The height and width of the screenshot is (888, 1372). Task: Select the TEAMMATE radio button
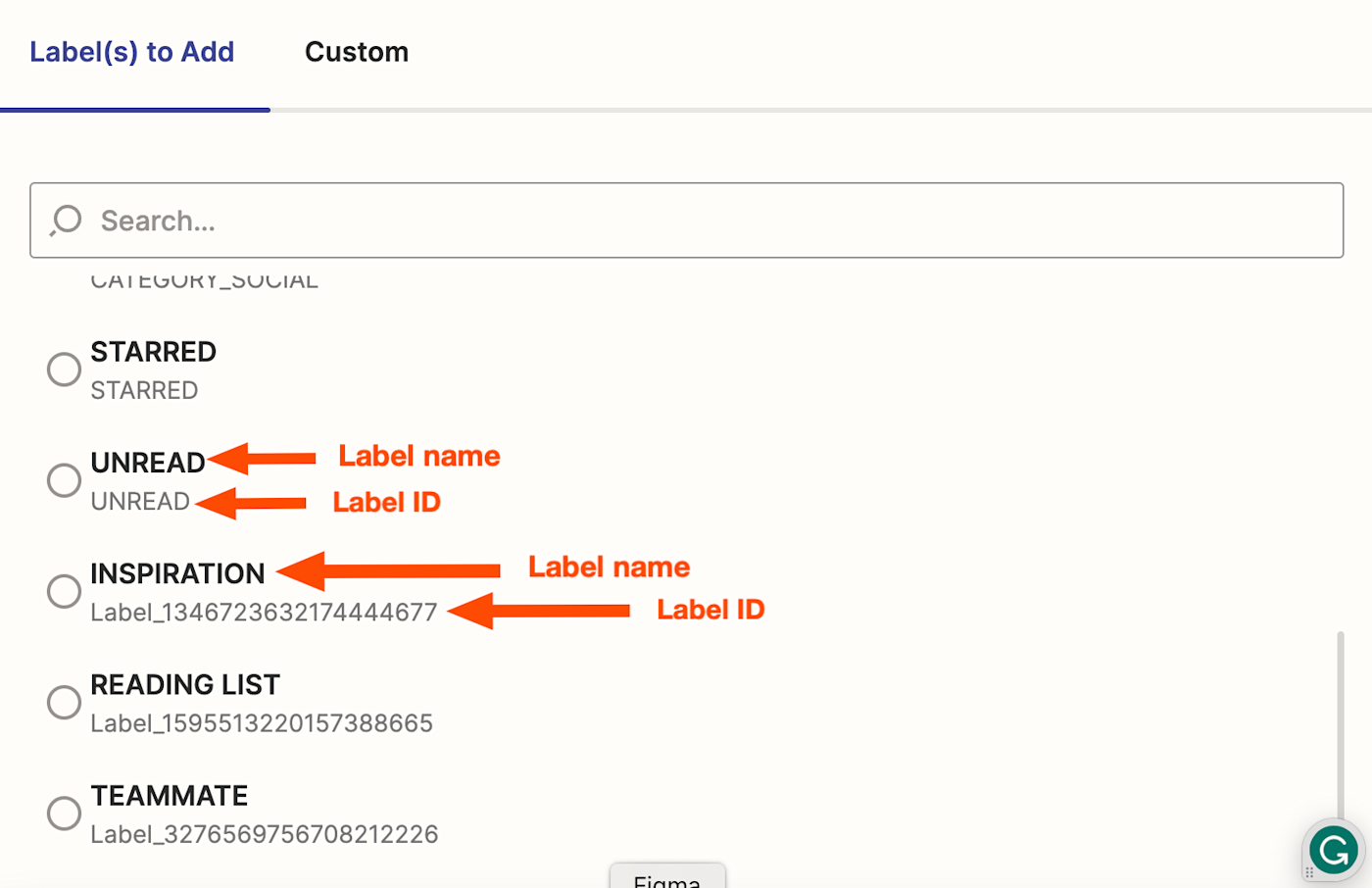click(x=64, y=813)
